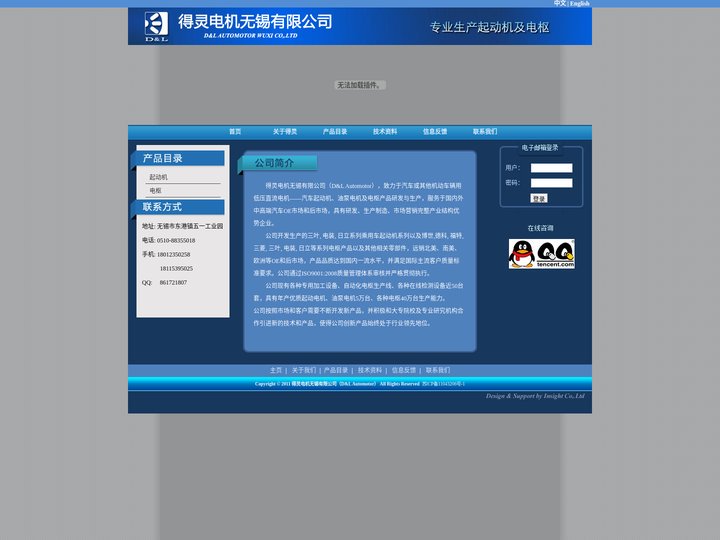
Task: Switch language to 中文
Action: tap(560, 3)
